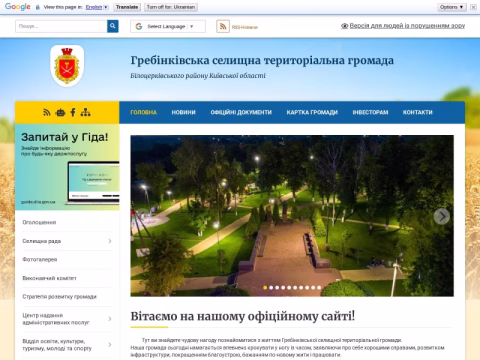480x360 pixels.
Task: Click Turn off for: Ukrainian button
Action: [x=171, y=7]
